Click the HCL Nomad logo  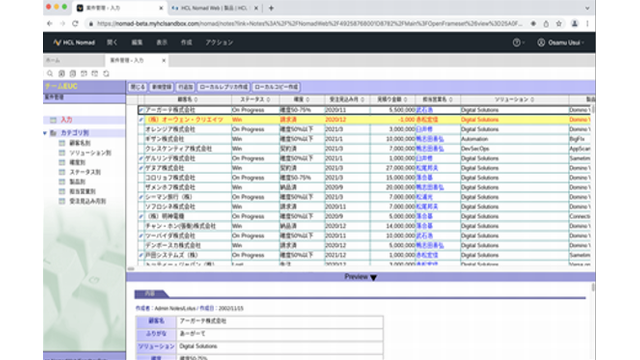74,42
